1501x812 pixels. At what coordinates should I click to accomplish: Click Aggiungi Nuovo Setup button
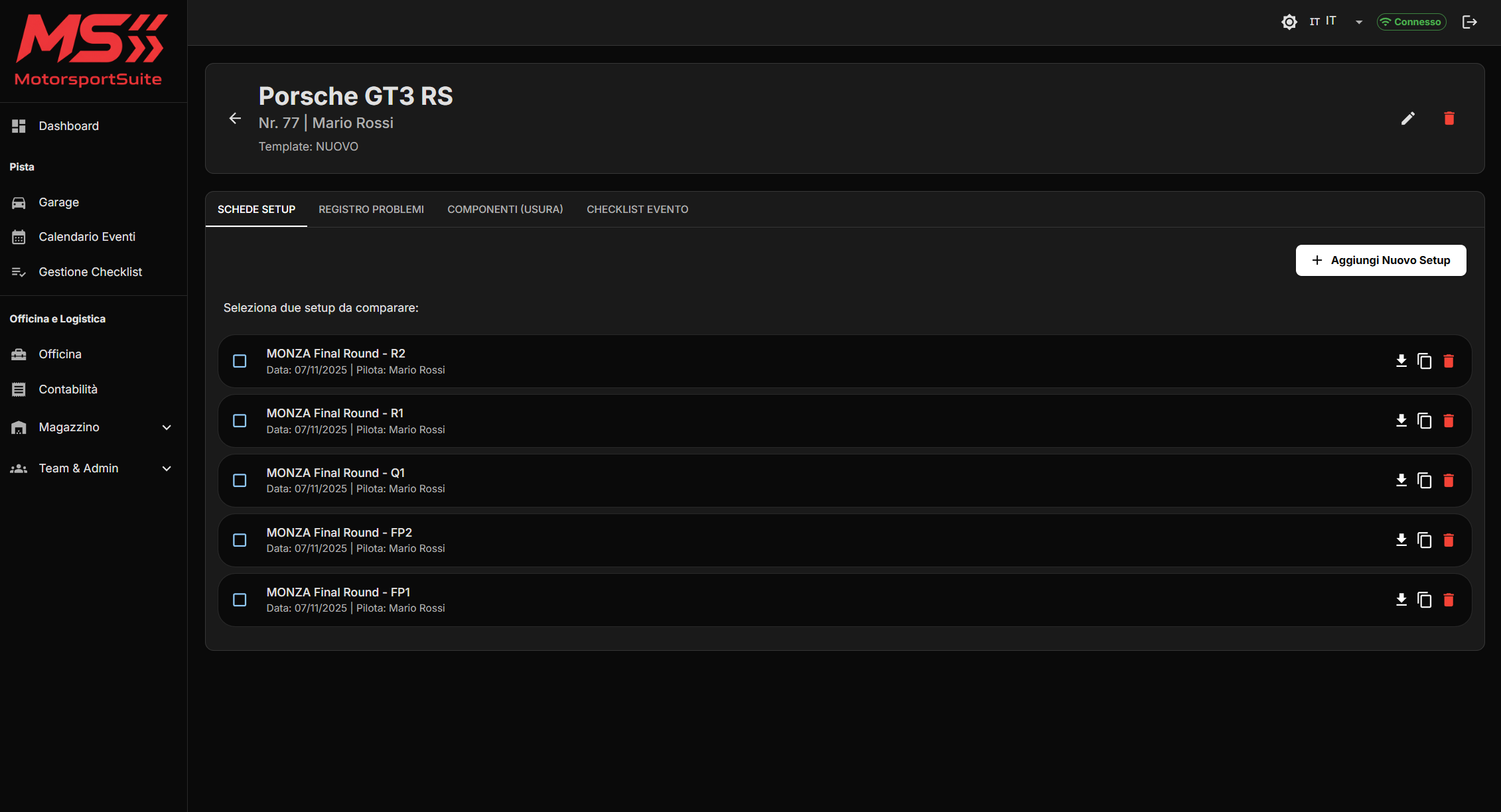pos(1380,260)
